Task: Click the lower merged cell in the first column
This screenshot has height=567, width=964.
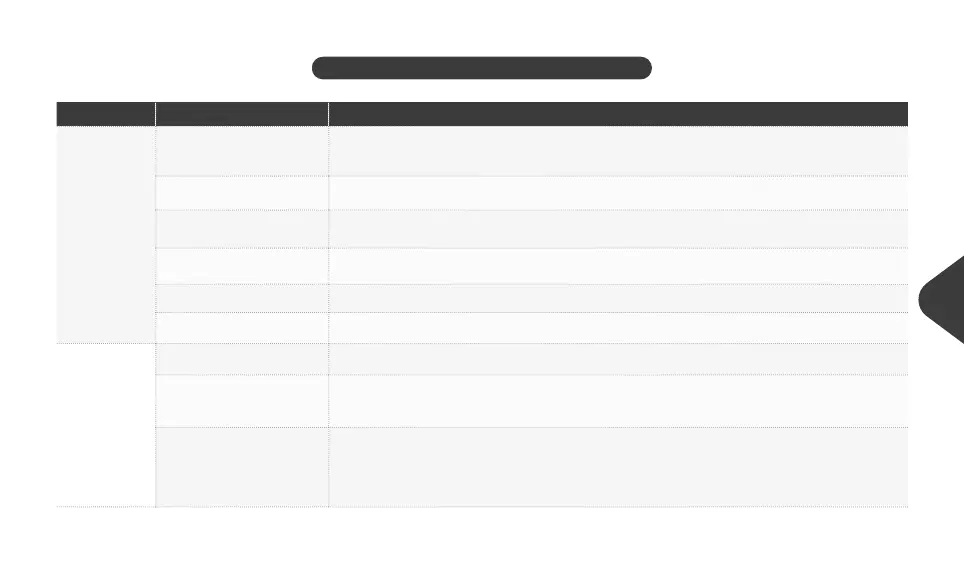Action: coord(105,425)
